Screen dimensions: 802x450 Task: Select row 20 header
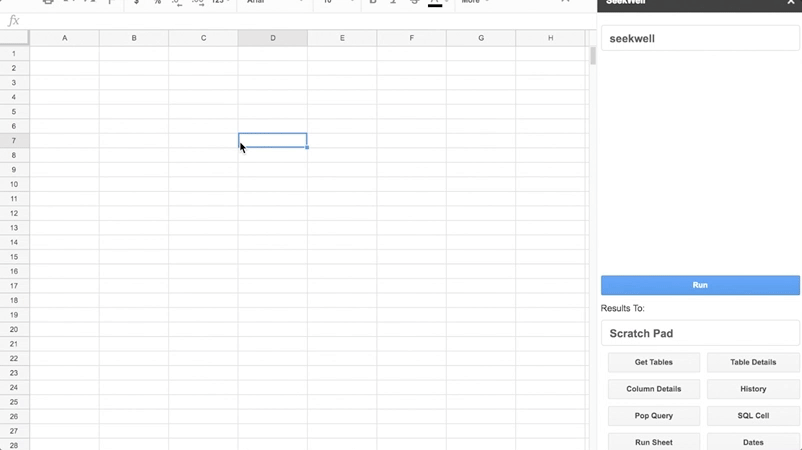(14, 329)
